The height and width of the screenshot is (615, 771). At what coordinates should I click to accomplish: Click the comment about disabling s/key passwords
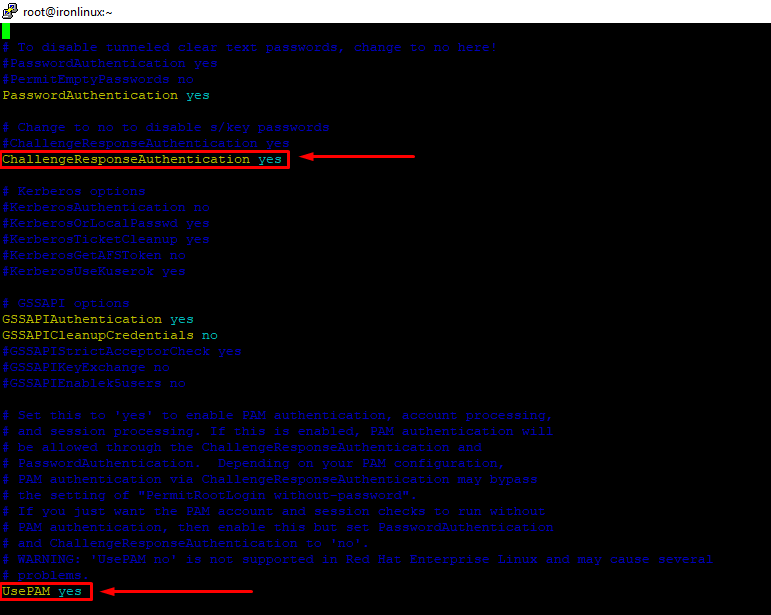[x=166, y=127]
